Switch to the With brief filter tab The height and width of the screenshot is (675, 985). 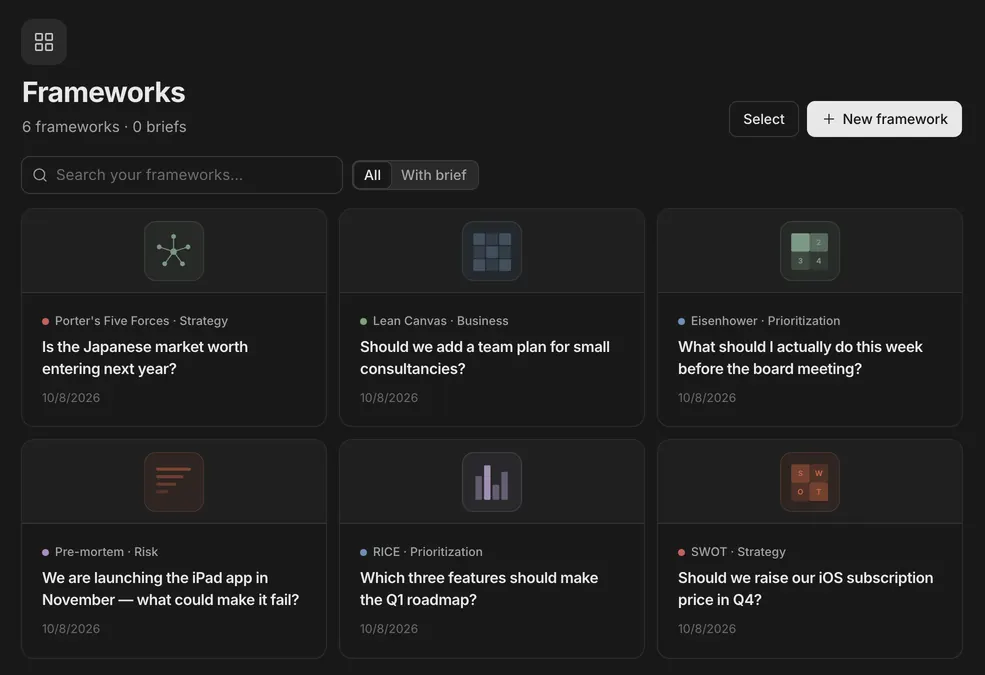(433, 175)
